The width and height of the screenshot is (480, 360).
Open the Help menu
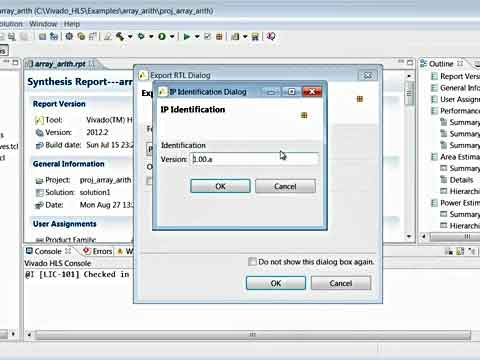(72, 24)
